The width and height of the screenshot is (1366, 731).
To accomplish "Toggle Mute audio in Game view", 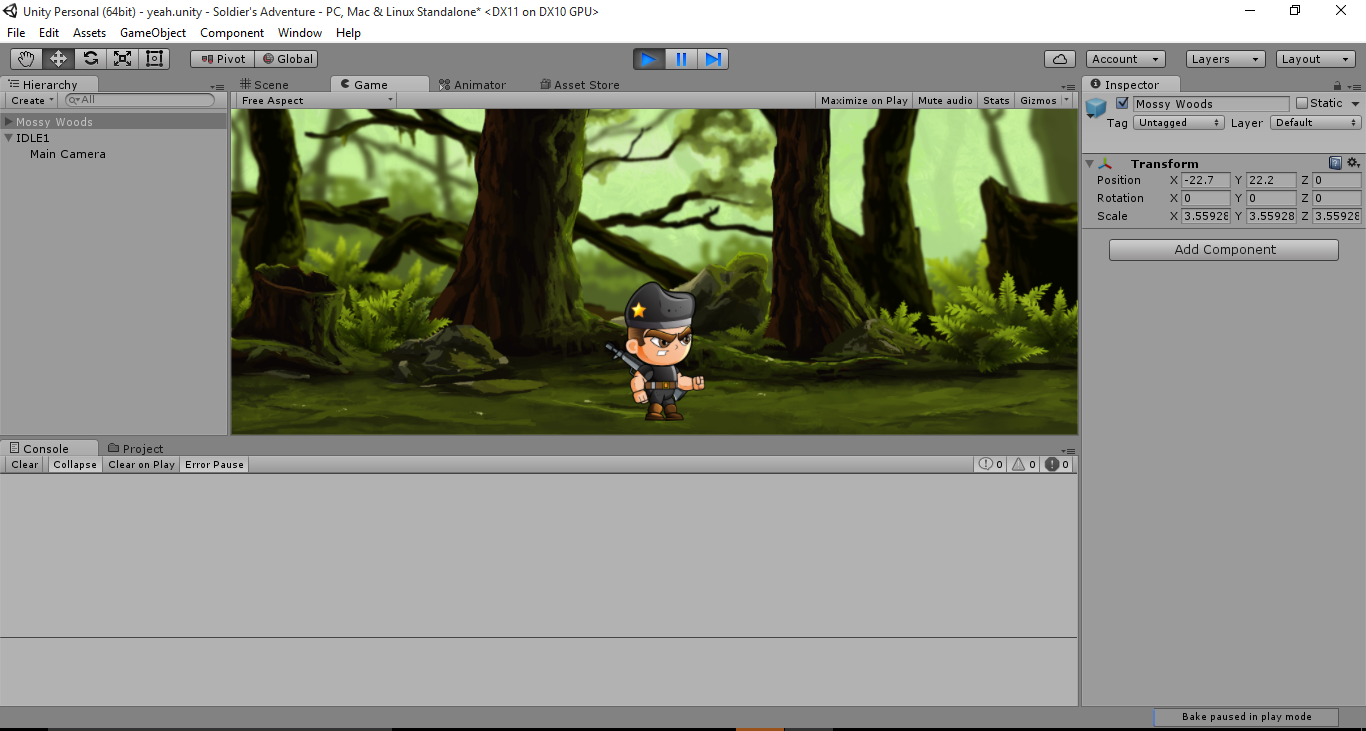I will (x=945, y=100).
